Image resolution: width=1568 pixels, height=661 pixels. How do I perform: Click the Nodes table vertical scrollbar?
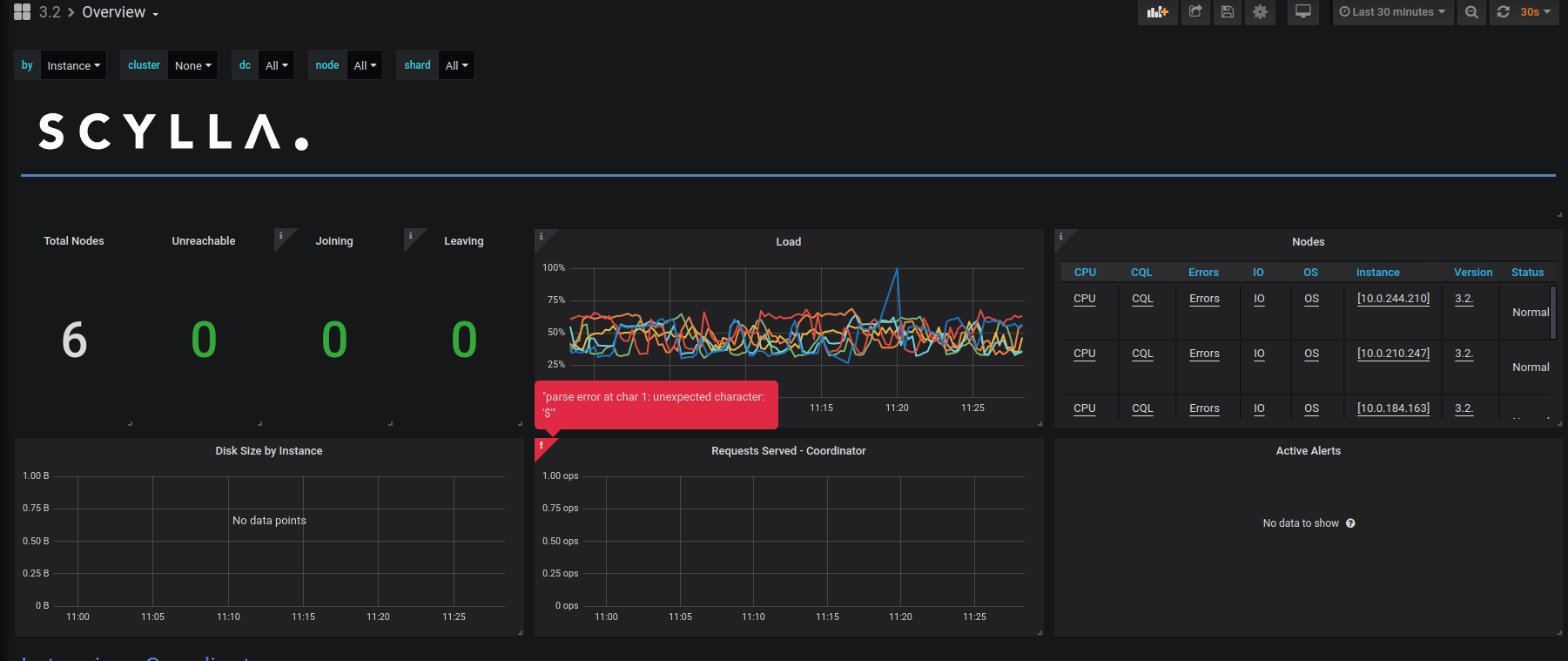pyautogui.click(x=1553, y=313)
